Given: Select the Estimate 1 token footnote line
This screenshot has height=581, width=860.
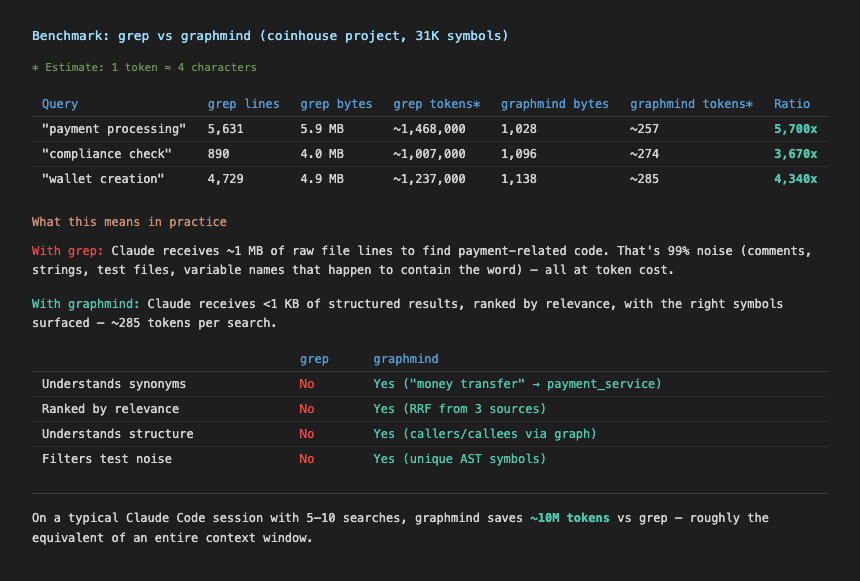Looking at the screenshot, I should tap(144, 67).
